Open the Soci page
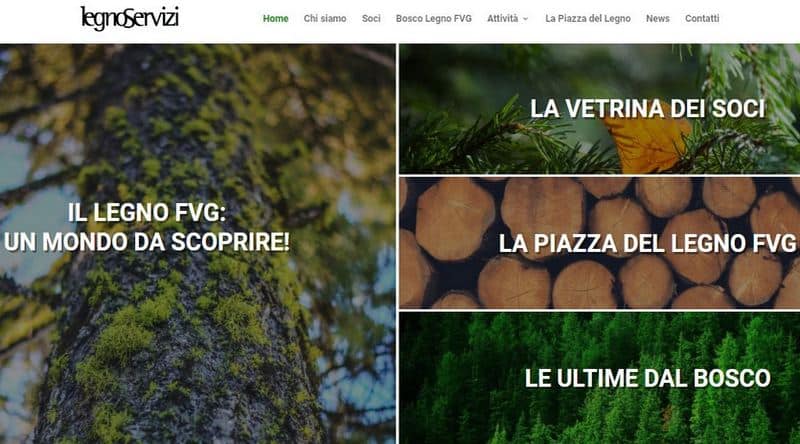The width and height of the screenshot is (800, 444). coord(371,18)
